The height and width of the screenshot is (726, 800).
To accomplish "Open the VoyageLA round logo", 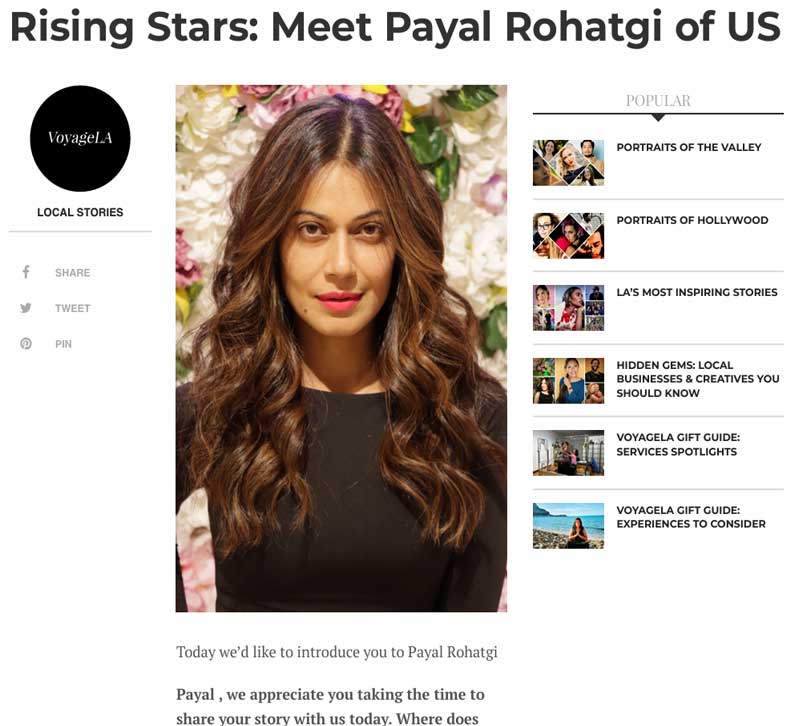I will coord(80,138).
